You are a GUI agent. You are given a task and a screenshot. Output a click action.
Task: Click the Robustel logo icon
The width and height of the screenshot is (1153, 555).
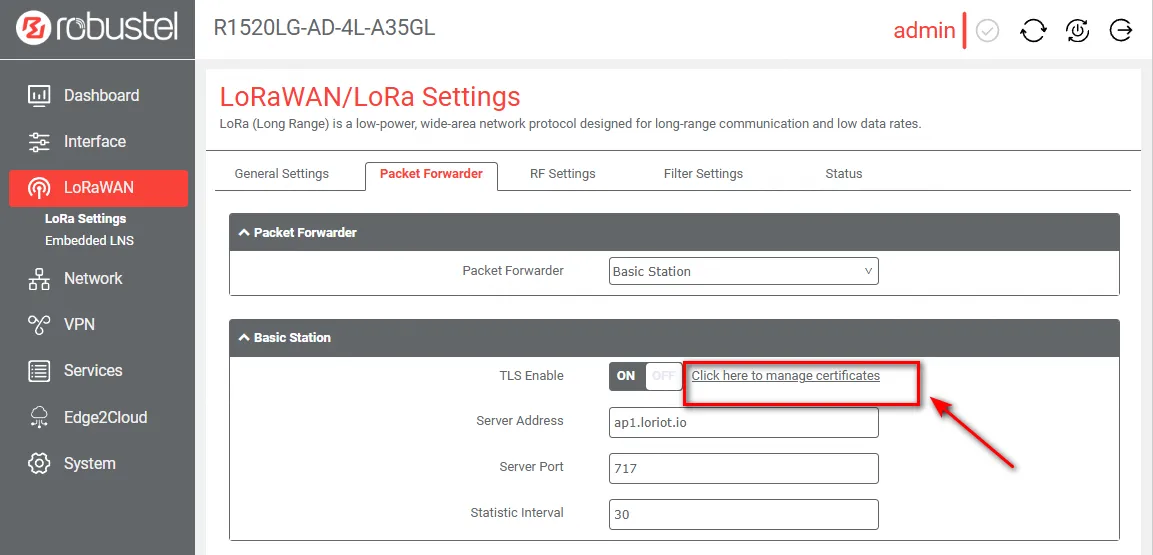(x=34, y=28)
